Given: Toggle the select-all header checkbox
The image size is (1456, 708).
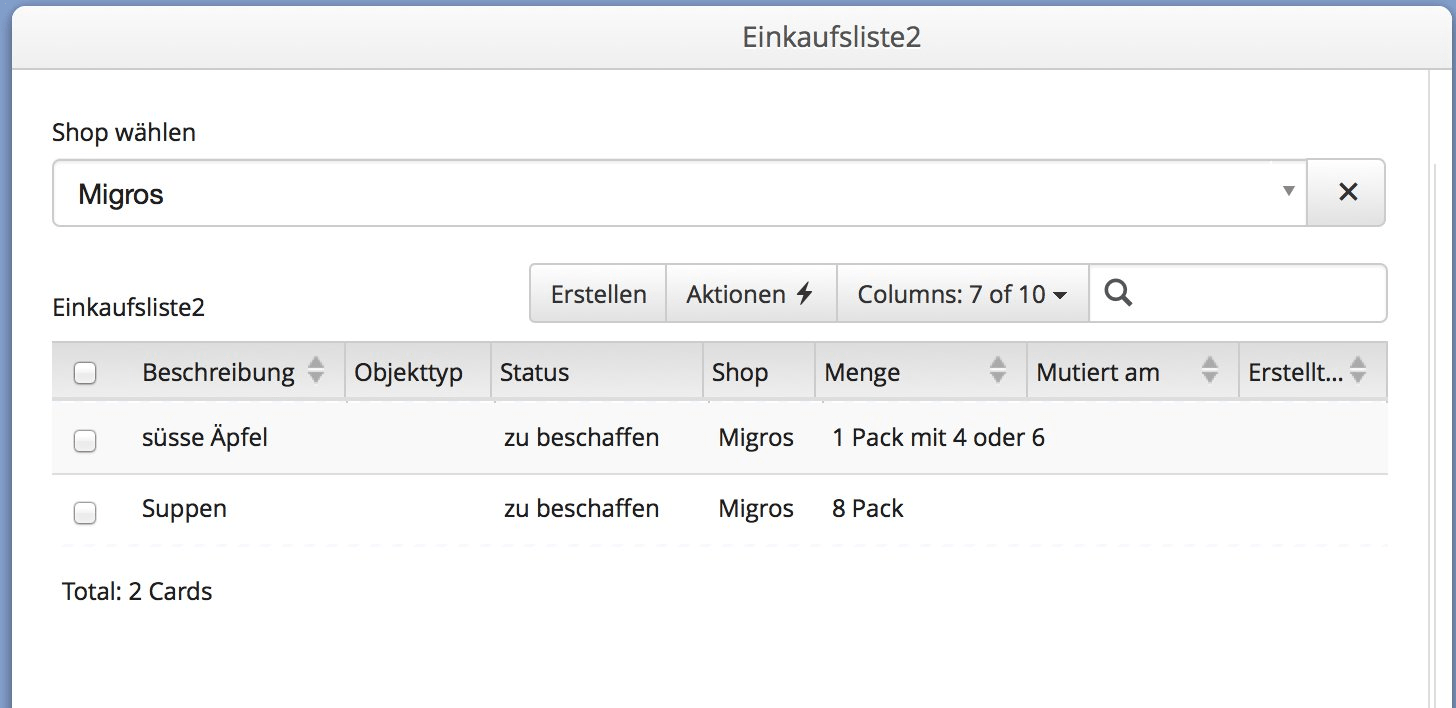Looking at the screenshot, I should tap(85, 374).
